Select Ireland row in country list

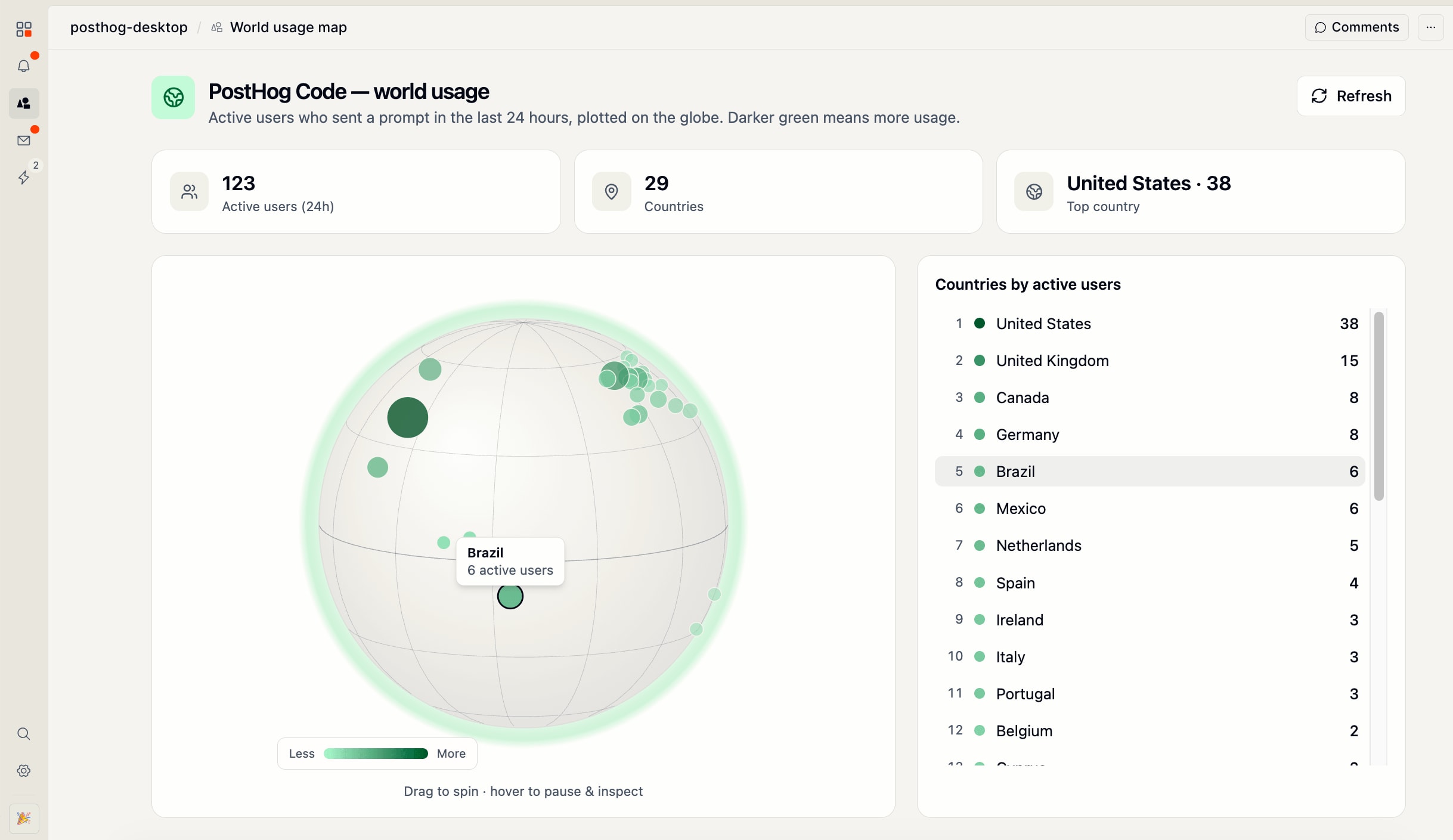pos(1149,620)
